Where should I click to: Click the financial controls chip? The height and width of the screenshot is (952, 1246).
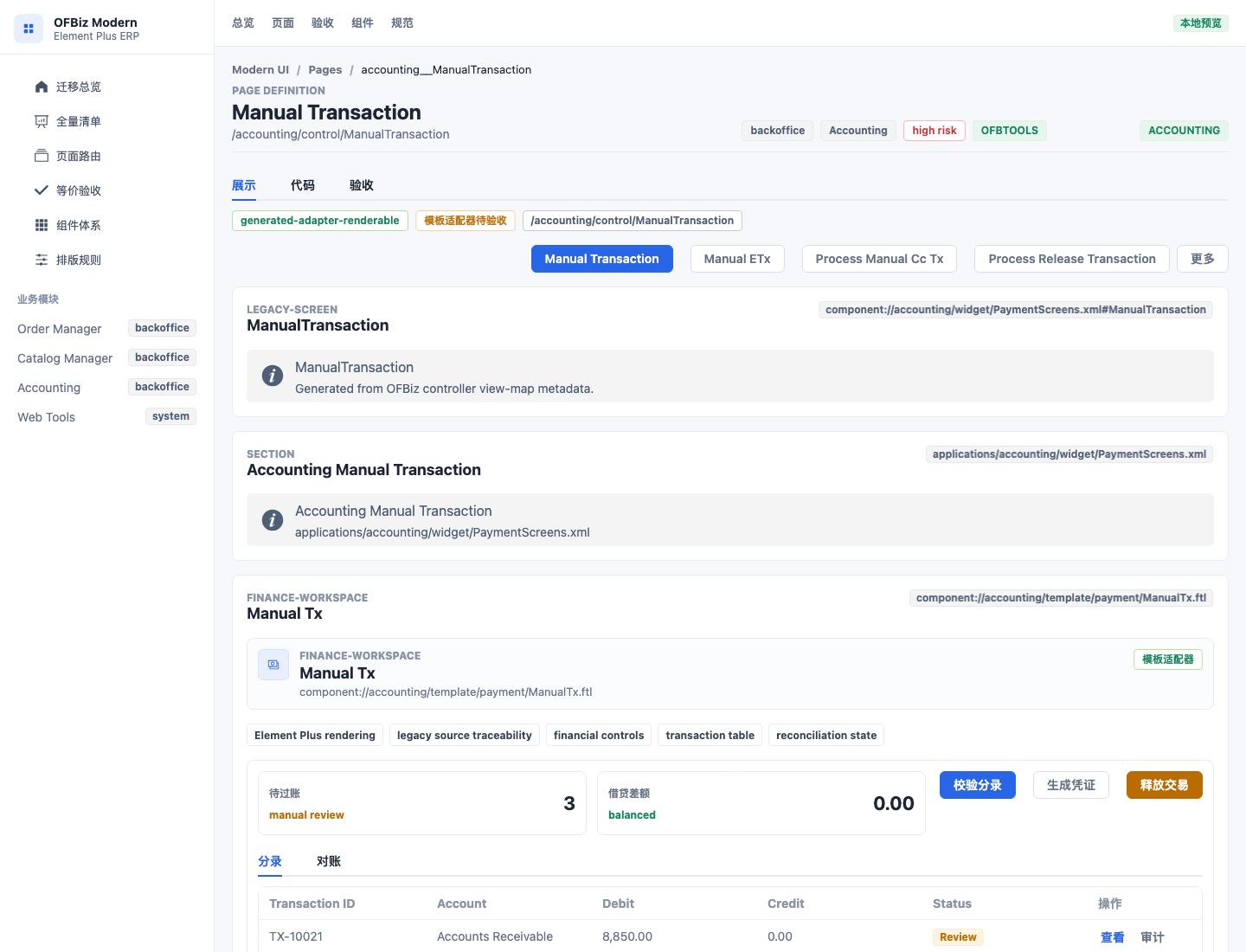coord(599,736)
